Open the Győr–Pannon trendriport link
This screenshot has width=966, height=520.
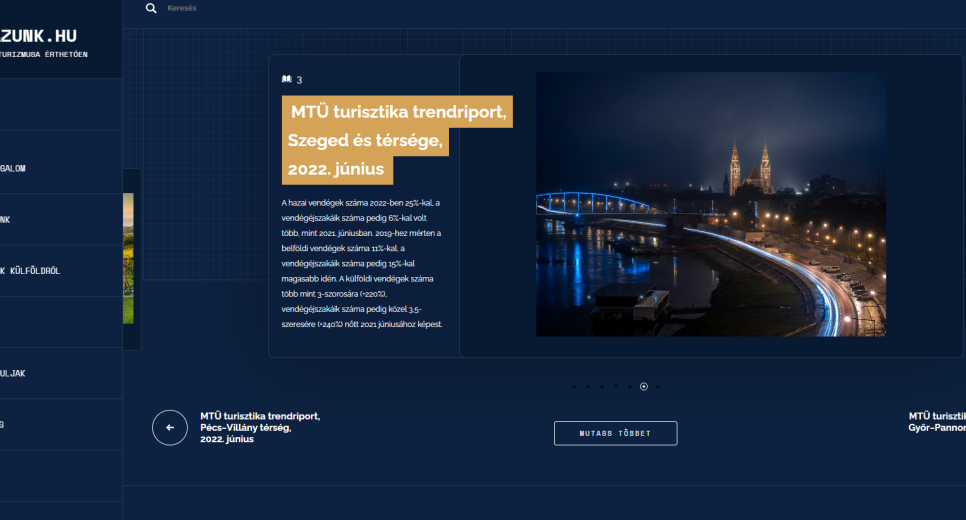click(x=937, y=421)
